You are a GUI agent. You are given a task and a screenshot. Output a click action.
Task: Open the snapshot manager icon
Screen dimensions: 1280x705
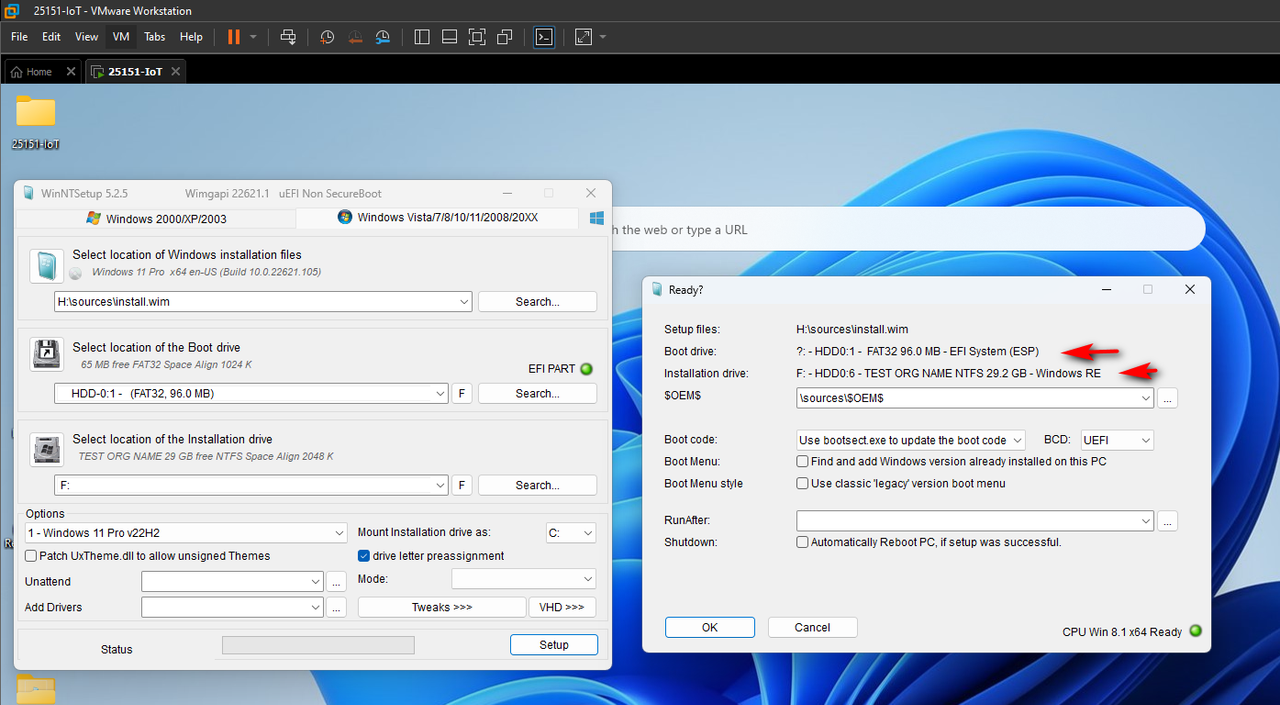point(383,37)
